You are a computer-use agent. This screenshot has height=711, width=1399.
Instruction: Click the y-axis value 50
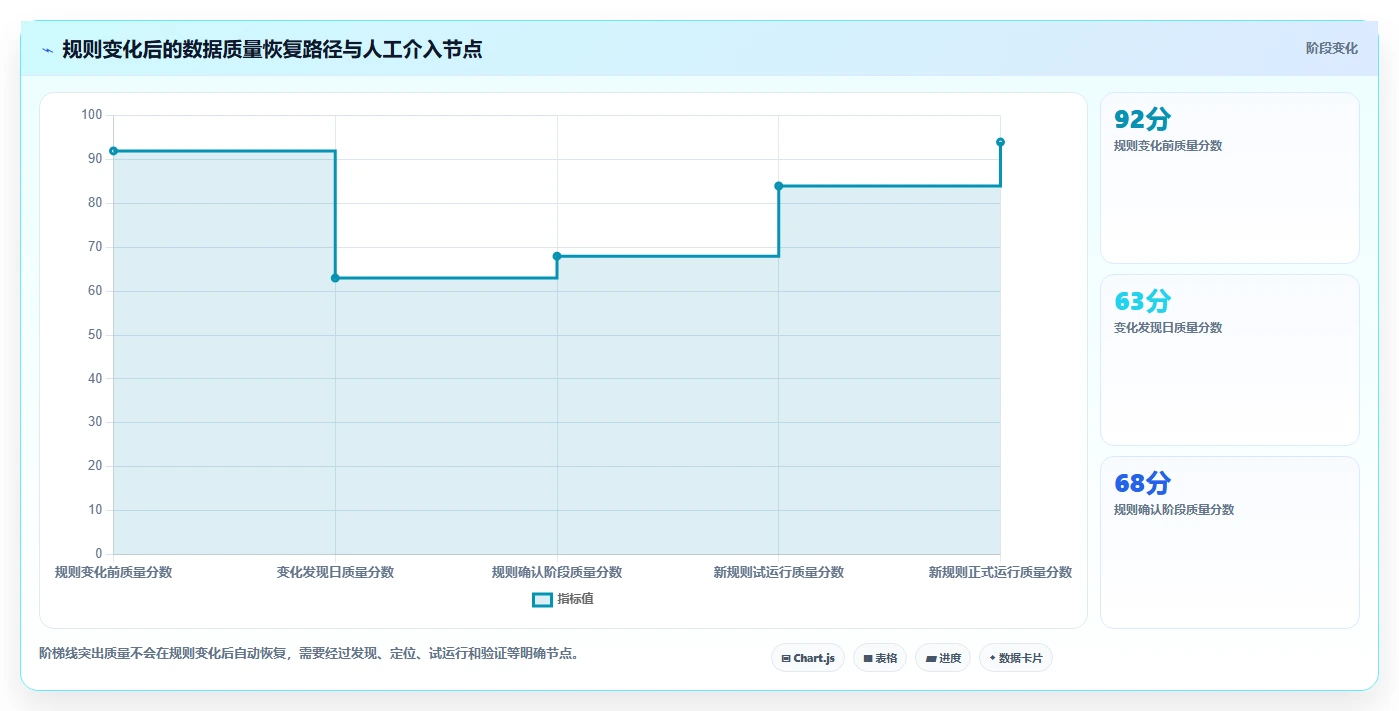pos(95,335)
